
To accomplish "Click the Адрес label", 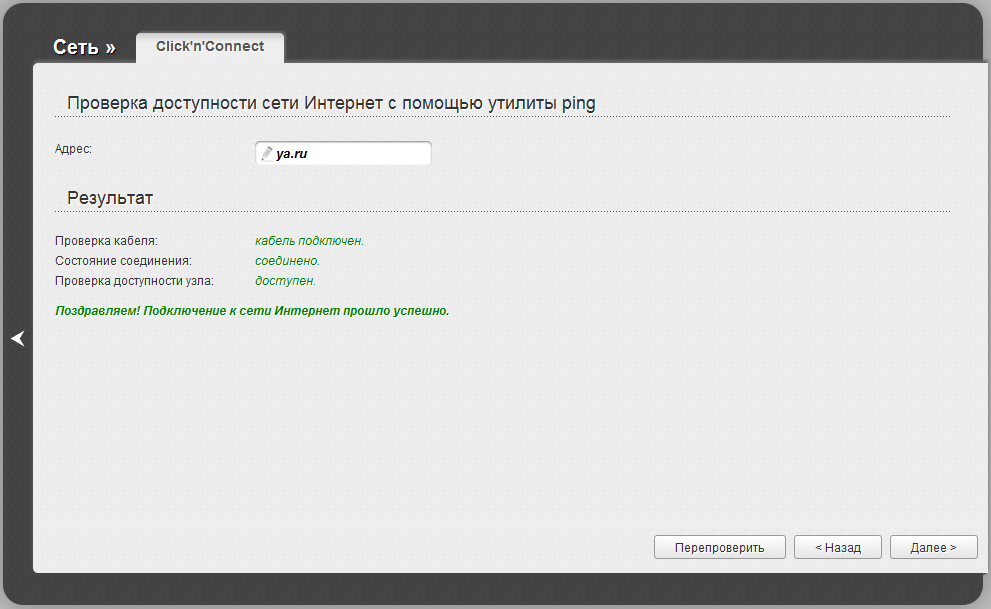I will 73,148.
